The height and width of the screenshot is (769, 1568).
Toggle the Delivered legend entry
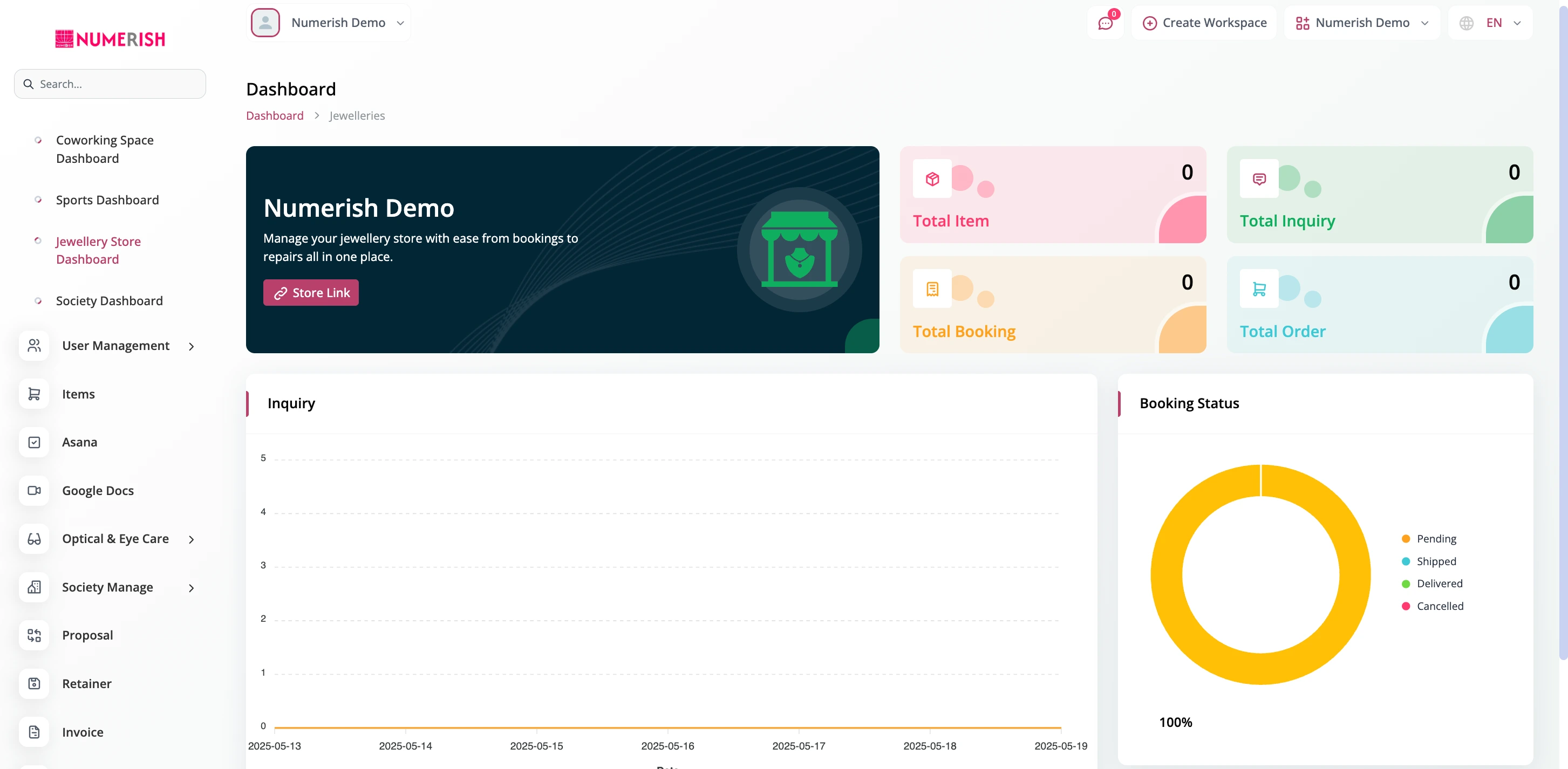[1431, 583]
